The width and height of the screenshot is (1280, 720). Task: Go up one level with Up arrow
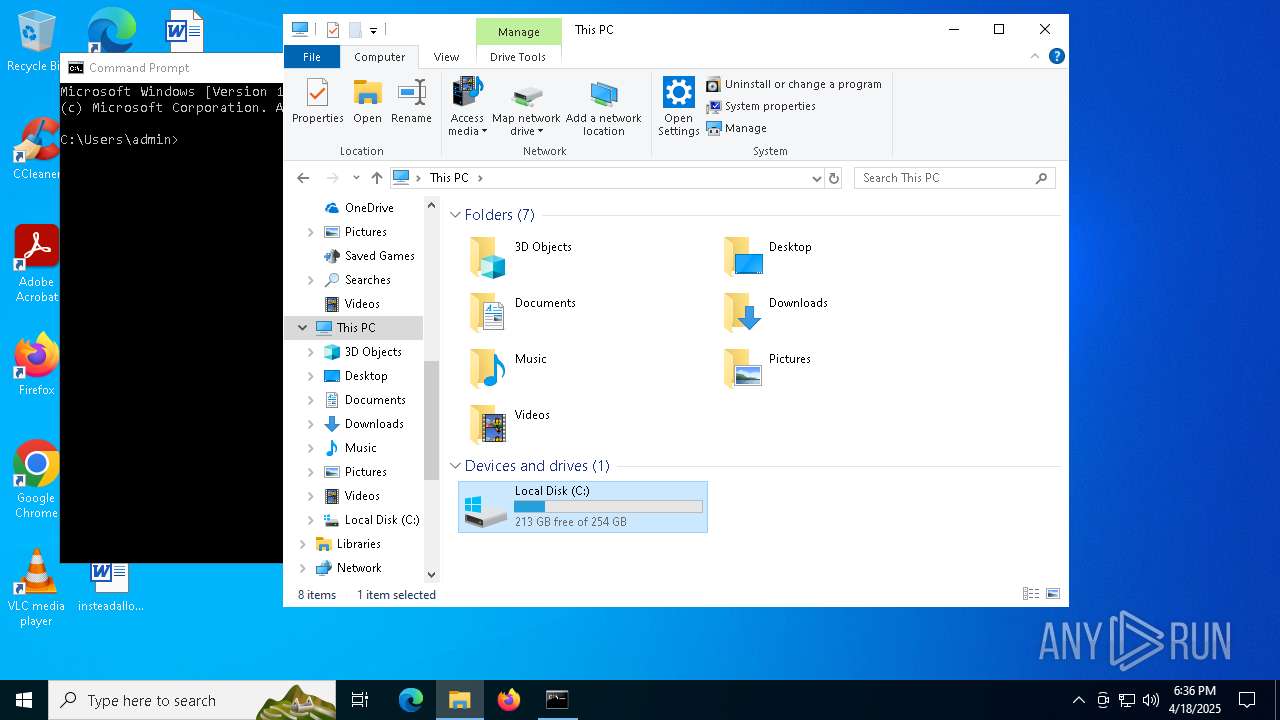(376, 178)
